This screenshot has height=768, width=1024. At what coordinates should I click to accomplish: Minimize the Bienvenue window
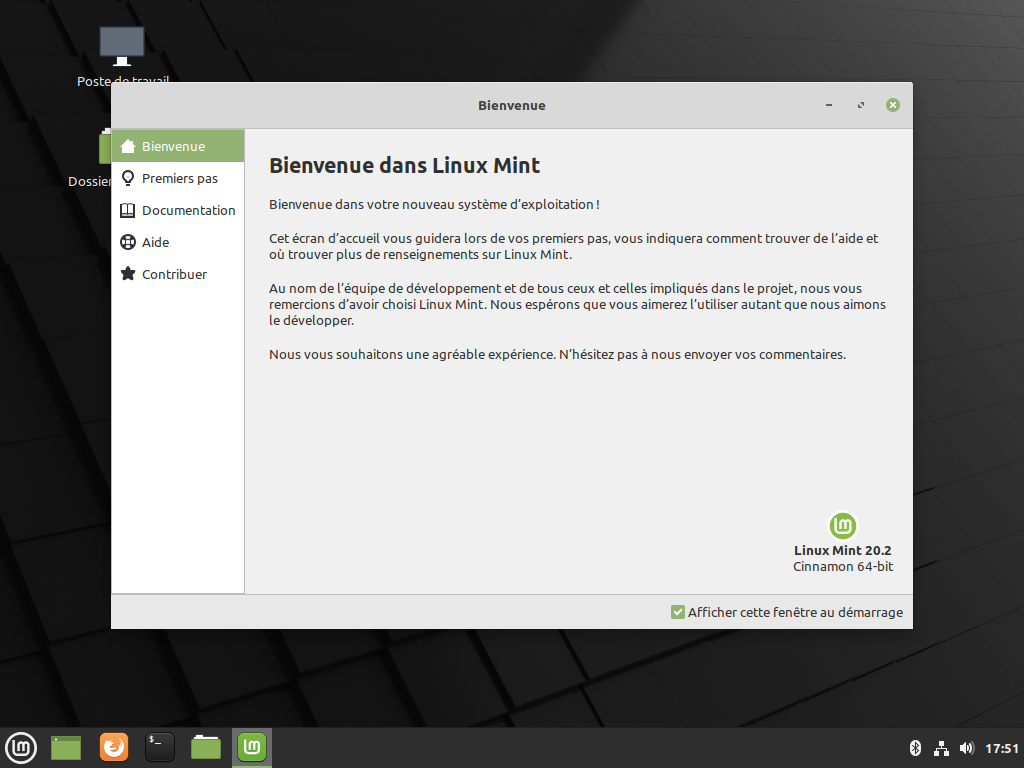coord(829,105)
